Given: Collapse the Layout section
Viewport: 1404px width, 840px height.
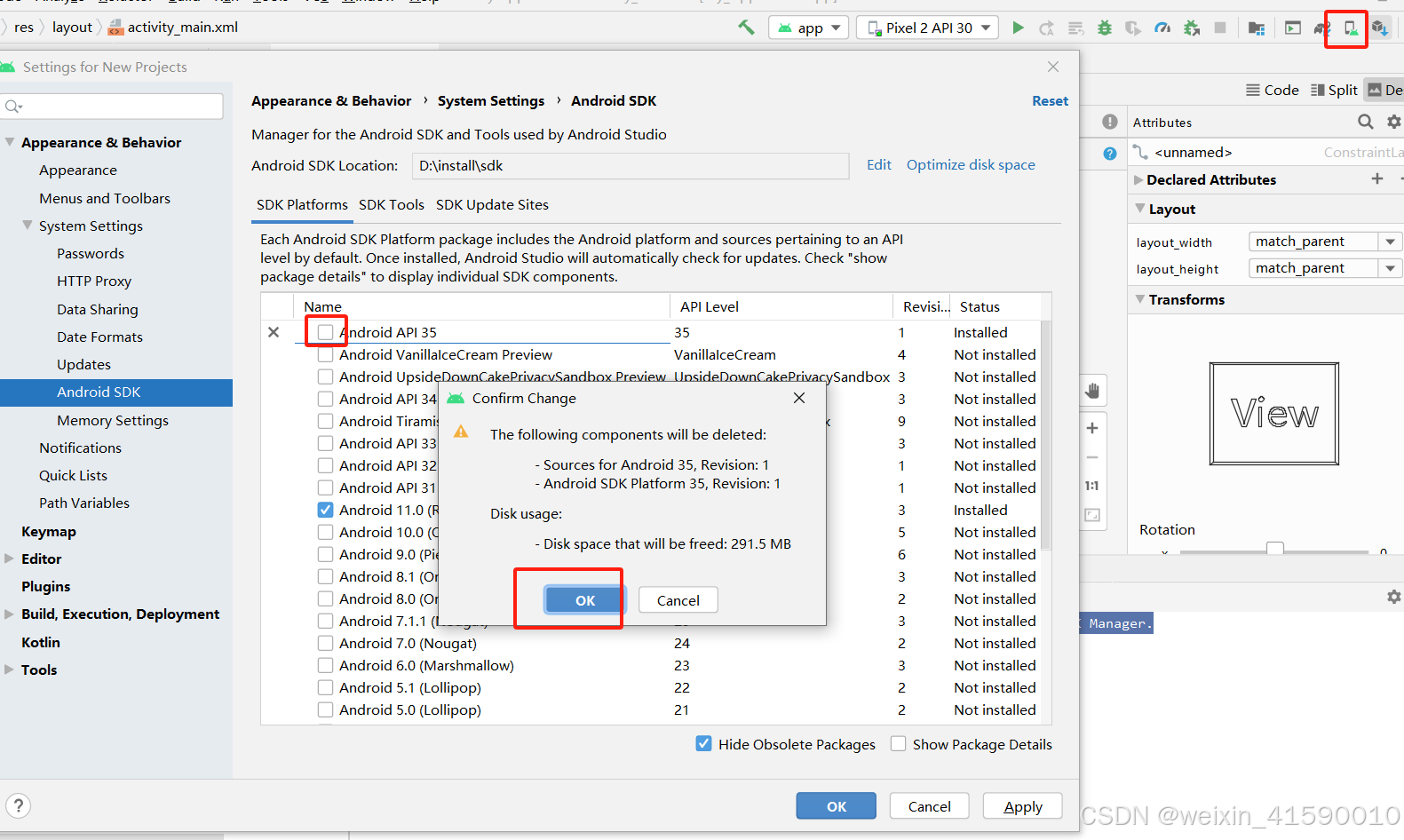Looking at the screenshot, I should point(1140,208).
